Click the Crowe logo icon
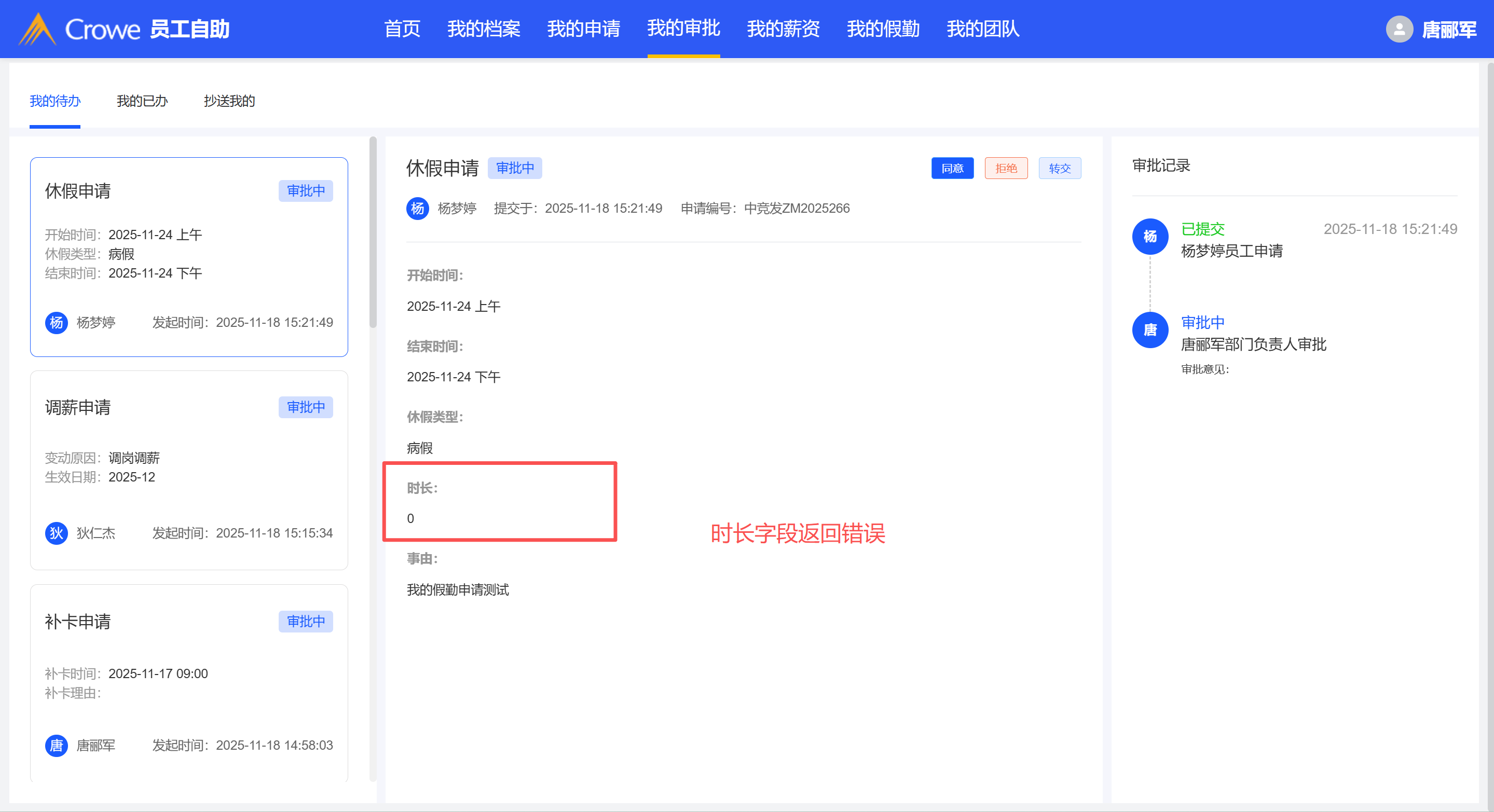The height and width of the screenshot is (812, 1494). [x=37, y=29]
